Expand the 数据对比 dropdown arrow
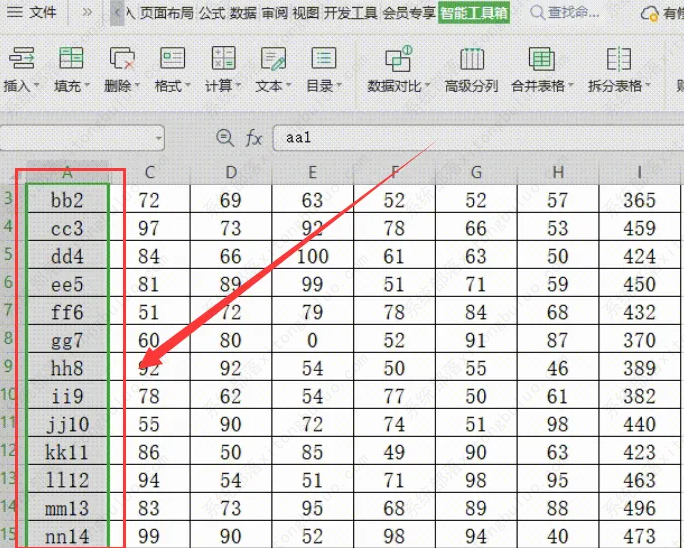The height and width of the screenshot is (548, 684). pyautogui.click(x=428, y=86)
